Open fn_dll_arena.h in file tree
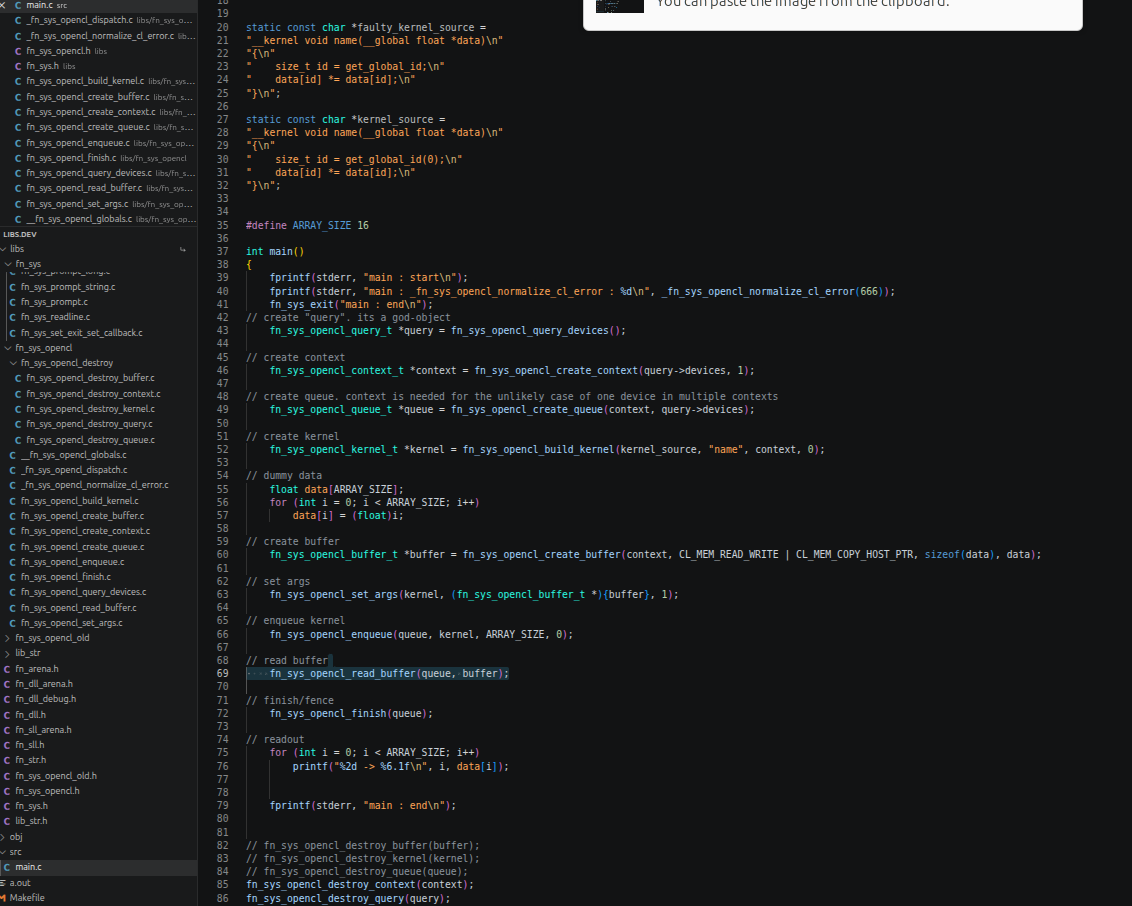This screenshot has width=1132, height=906. [x=98, y=684]
